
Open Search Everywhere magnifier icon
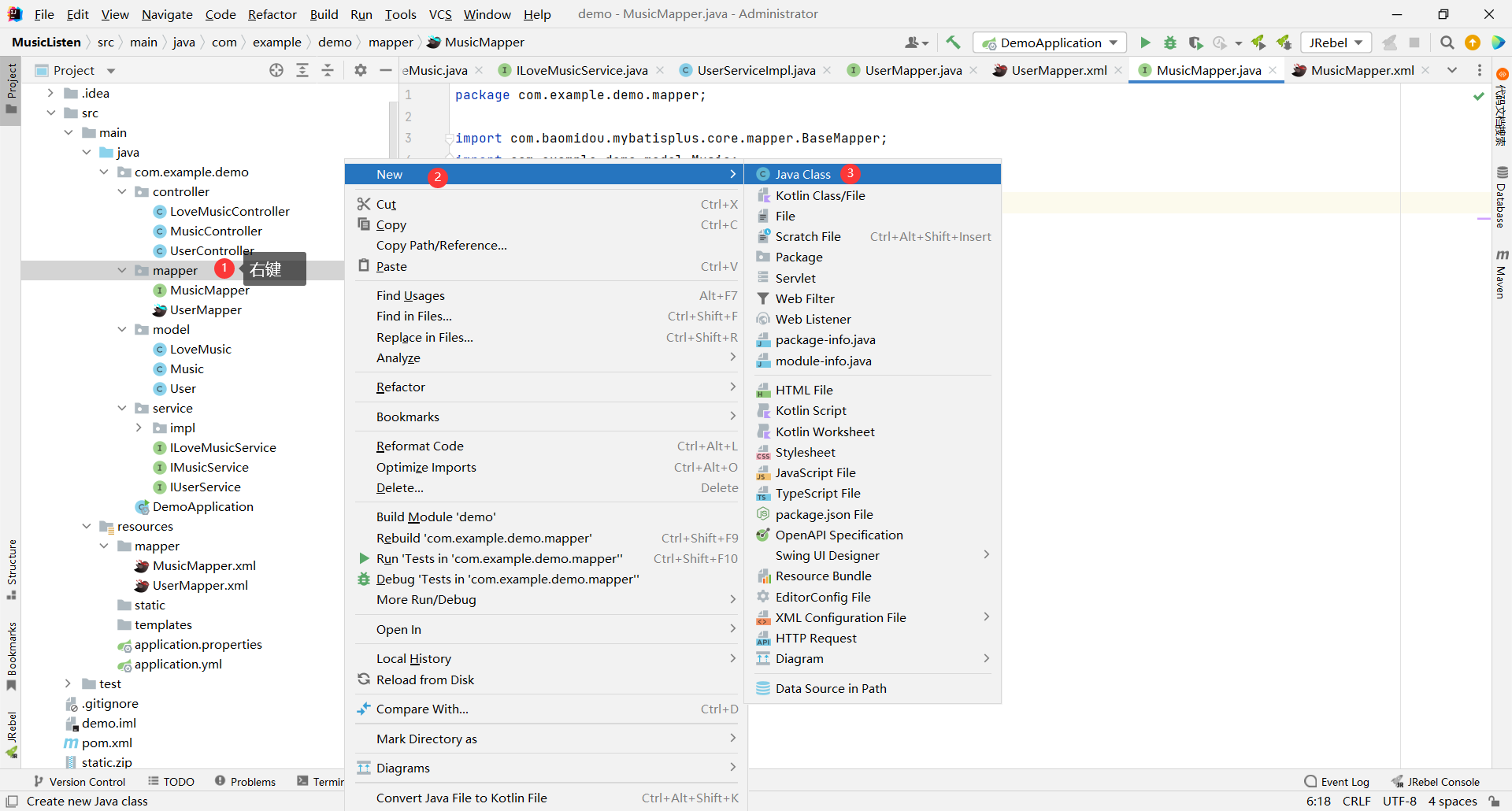click(x=1447, y=43)
